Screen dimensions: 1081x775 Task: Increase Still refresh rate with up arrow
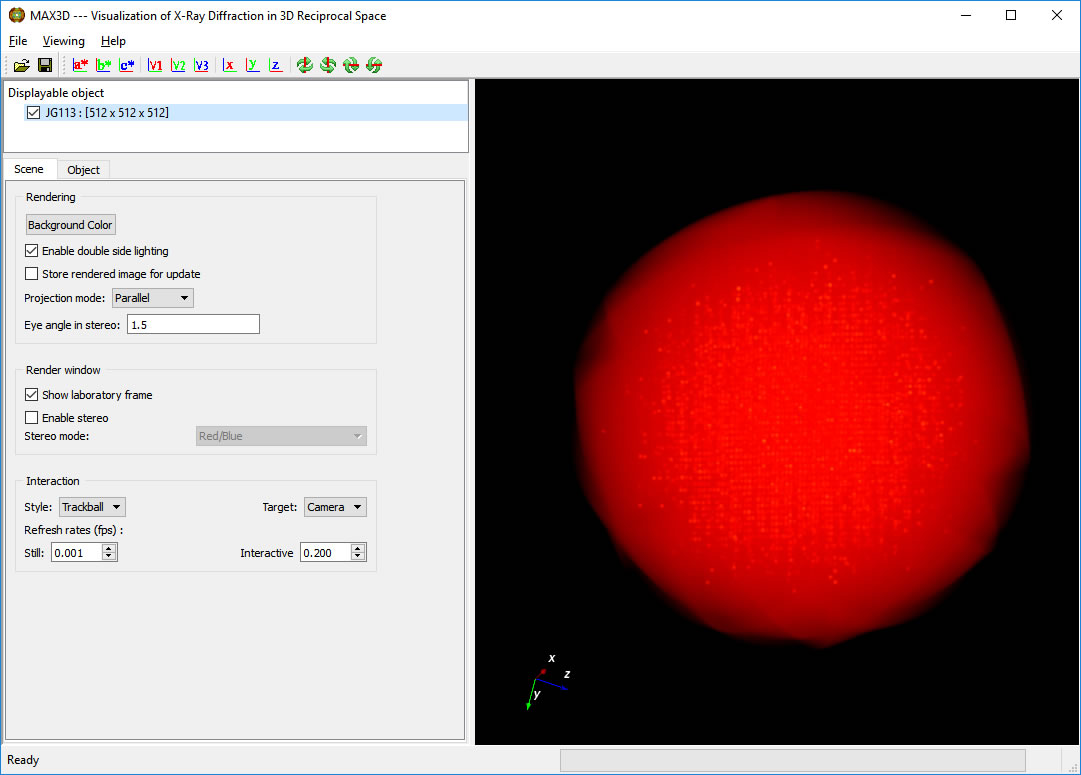pos(109,548)
